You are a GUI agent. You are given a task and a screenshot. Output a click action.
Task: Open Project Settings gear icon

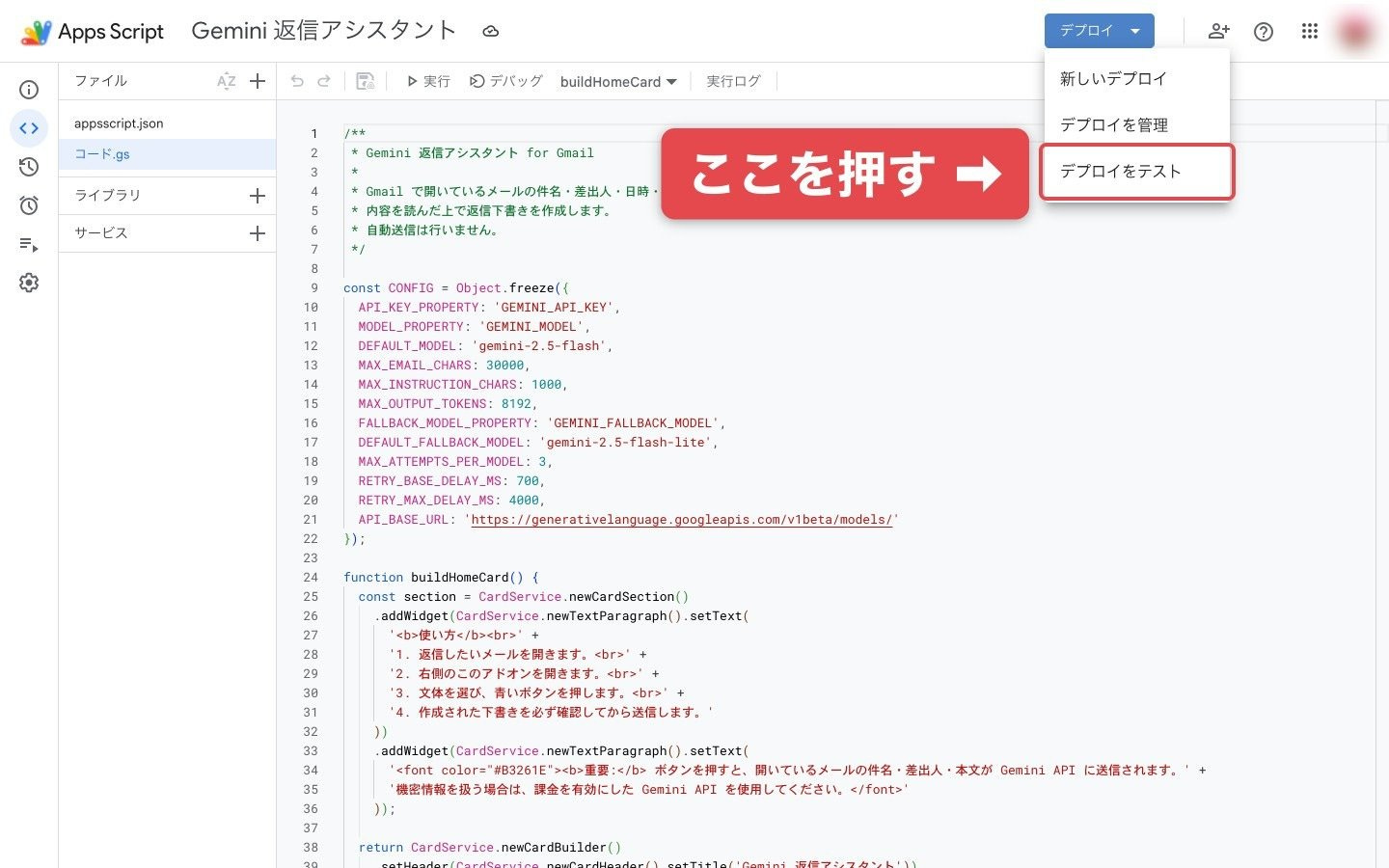click(x=29, y=283)
